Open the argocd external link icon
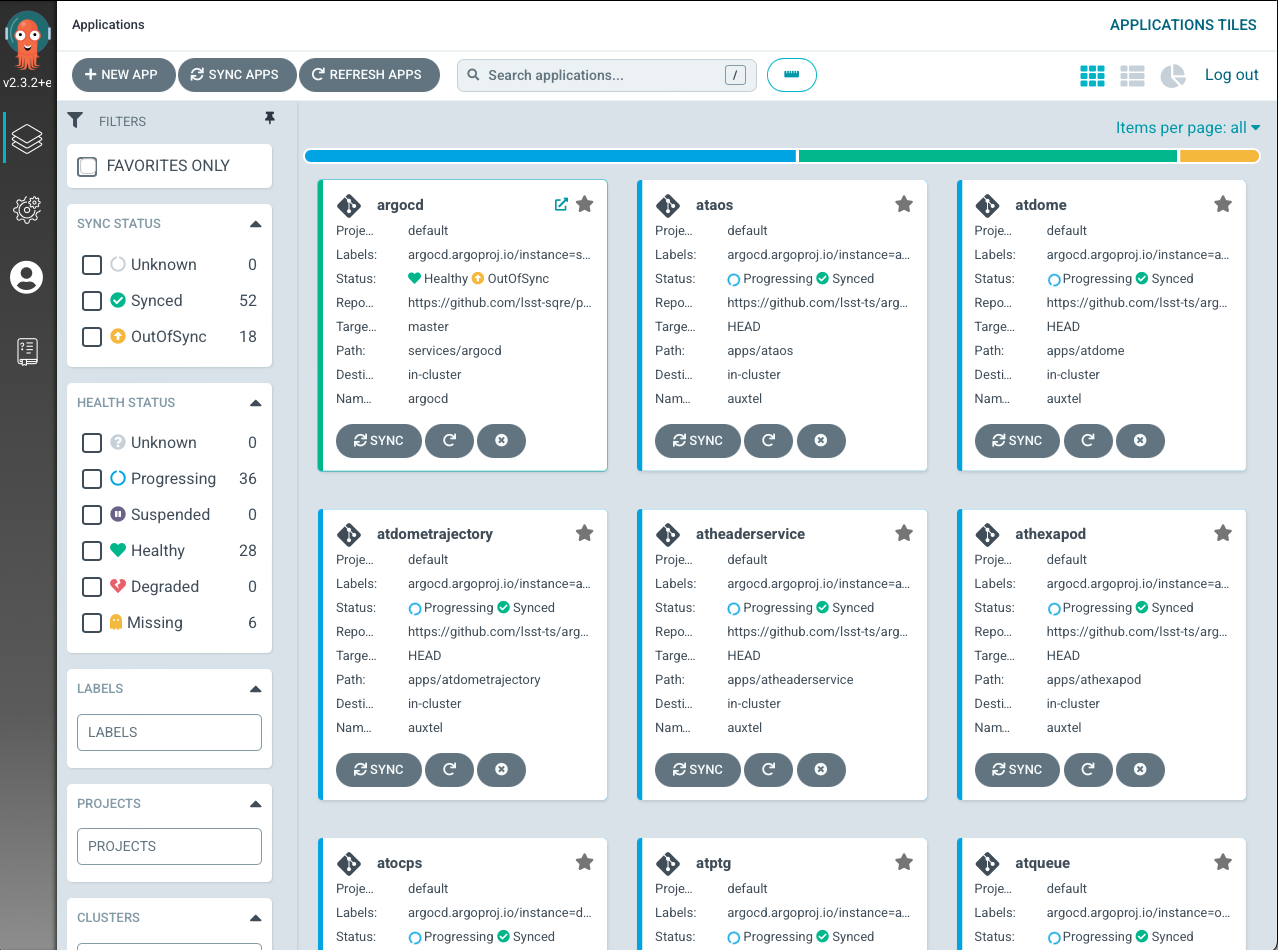 click(561, 204)
